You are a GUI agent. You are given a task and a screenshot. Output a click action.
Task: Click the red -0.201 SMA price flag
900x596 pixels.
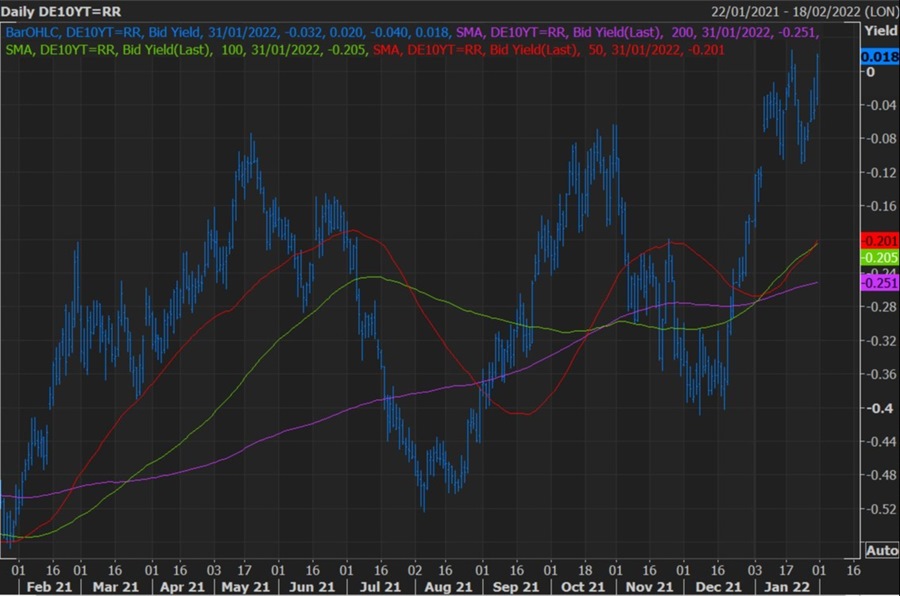pyautogui.click(x=878, y=240)
